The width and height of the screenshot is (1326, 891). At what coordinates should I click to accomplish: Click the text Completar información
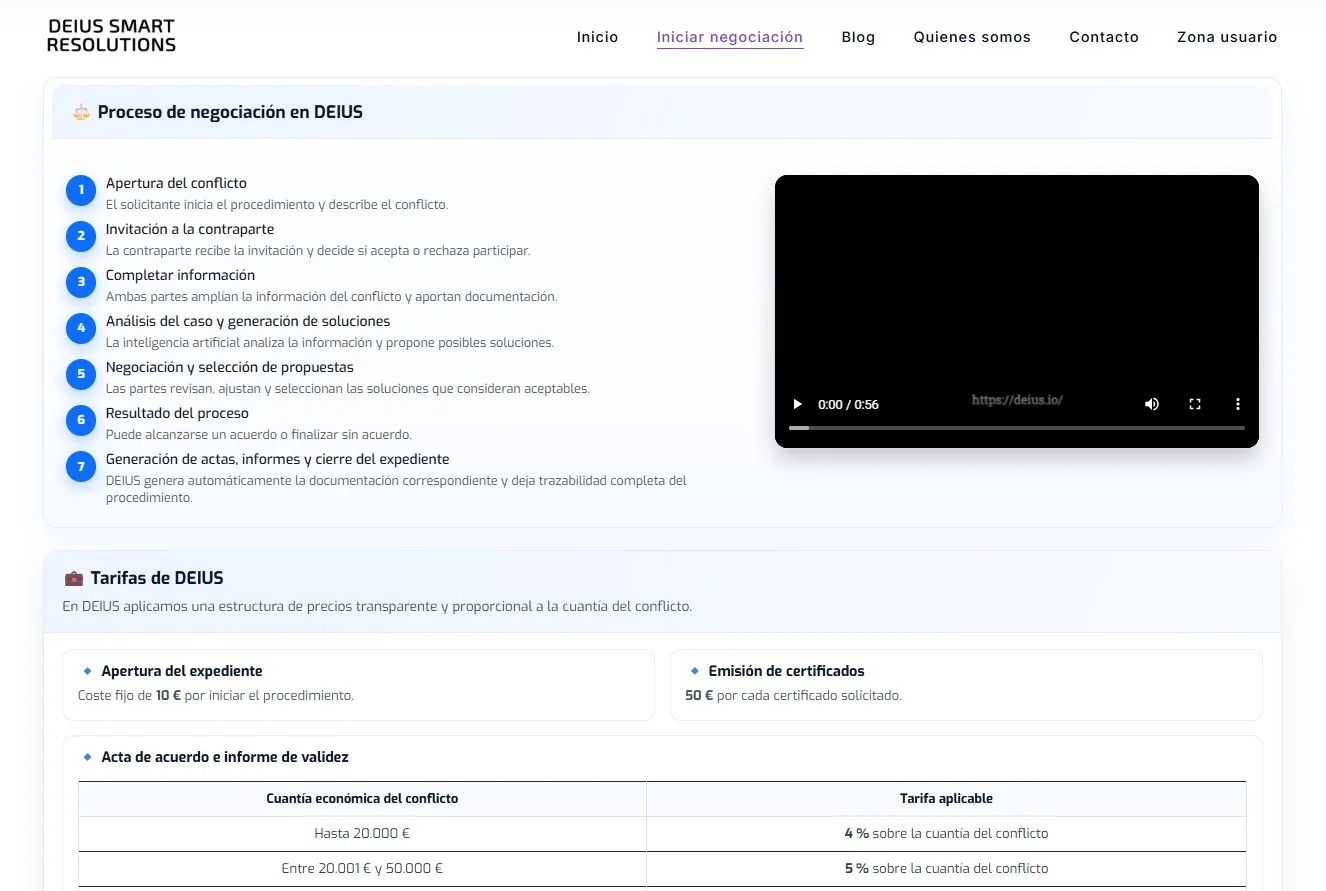tap(180, 275)
